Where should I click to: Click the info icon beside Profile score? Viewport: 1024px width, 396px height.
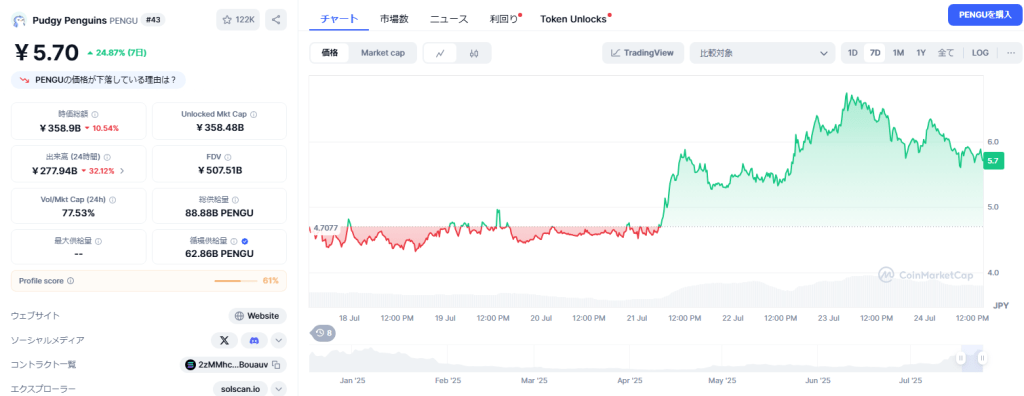click(x=71, y=281)
